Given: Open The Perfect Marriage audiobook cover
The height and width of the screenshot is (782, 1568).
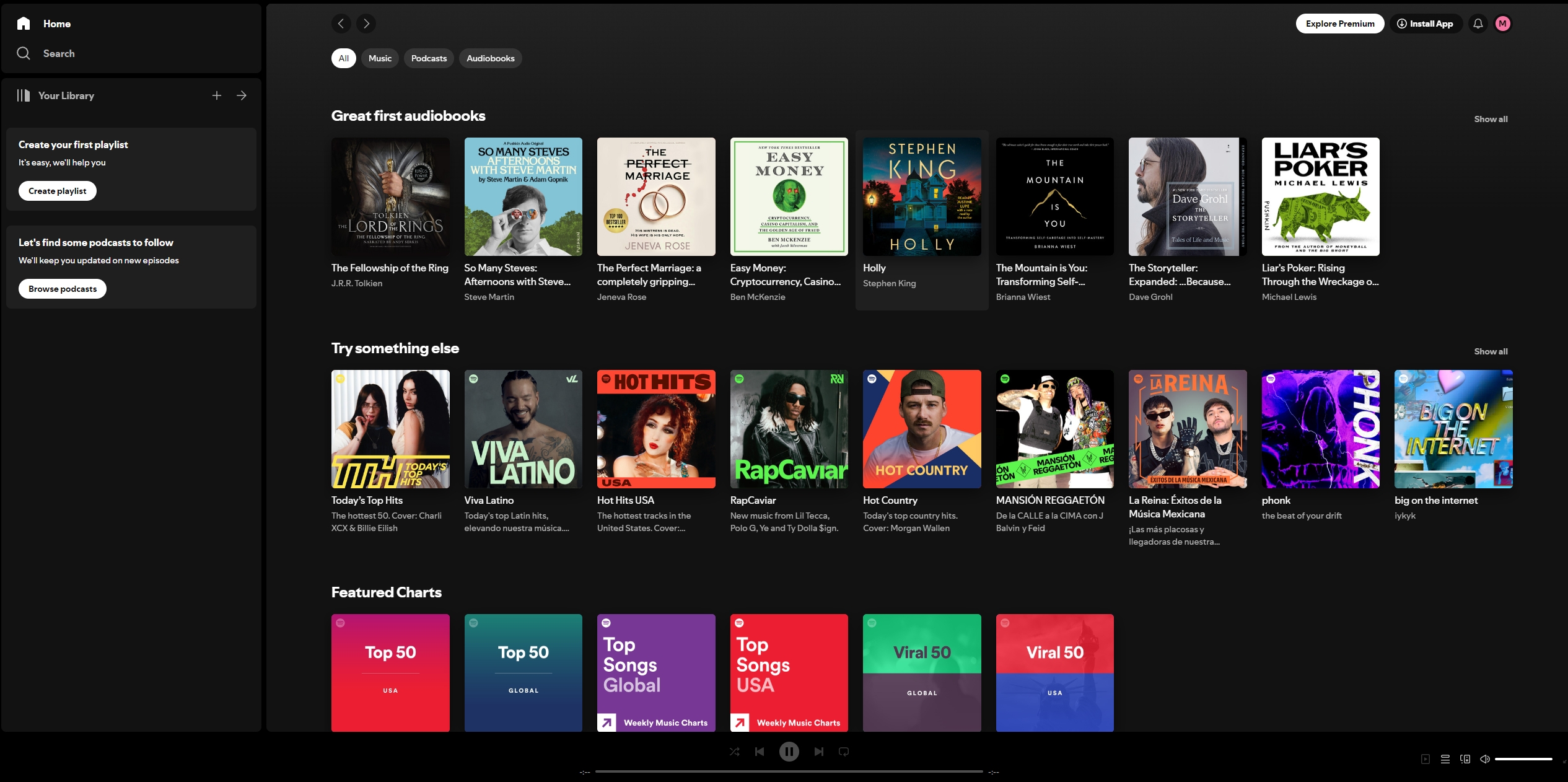Looking at the screenshot, I should click(656, 196).
